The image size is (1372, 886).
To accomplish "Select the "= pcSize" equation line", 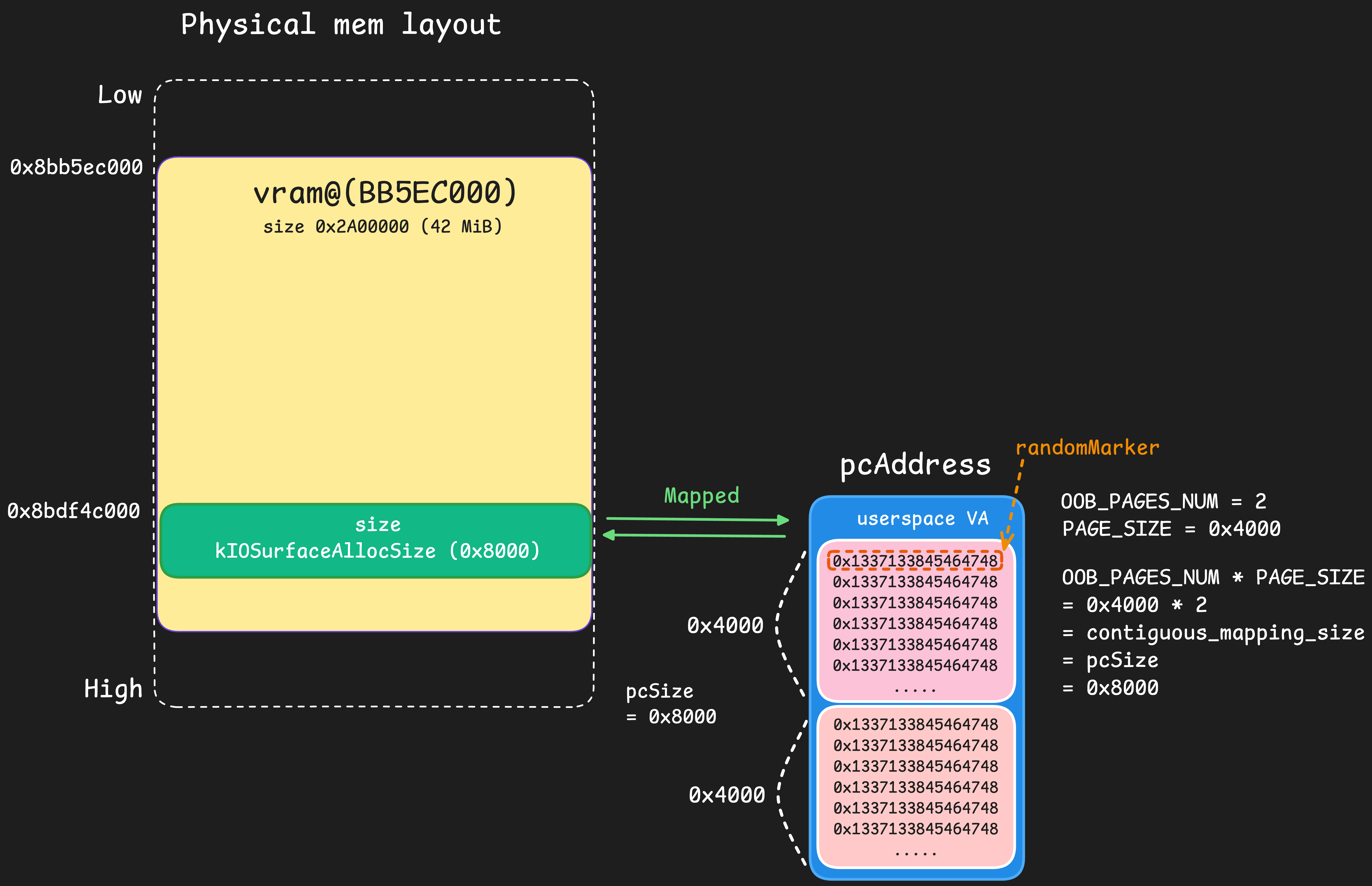I will point(1110,660).
